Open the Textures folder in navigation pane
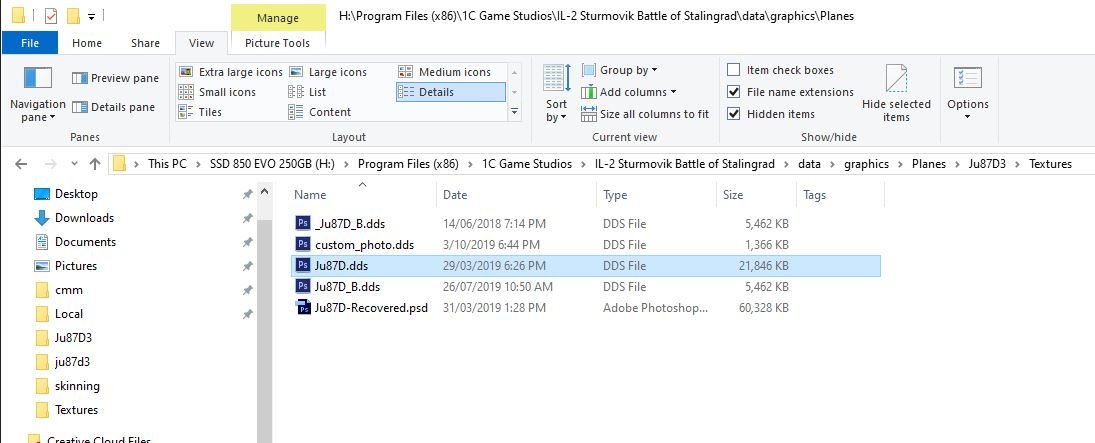Viewport: 1095px width, 443px height. coord(76,409)
